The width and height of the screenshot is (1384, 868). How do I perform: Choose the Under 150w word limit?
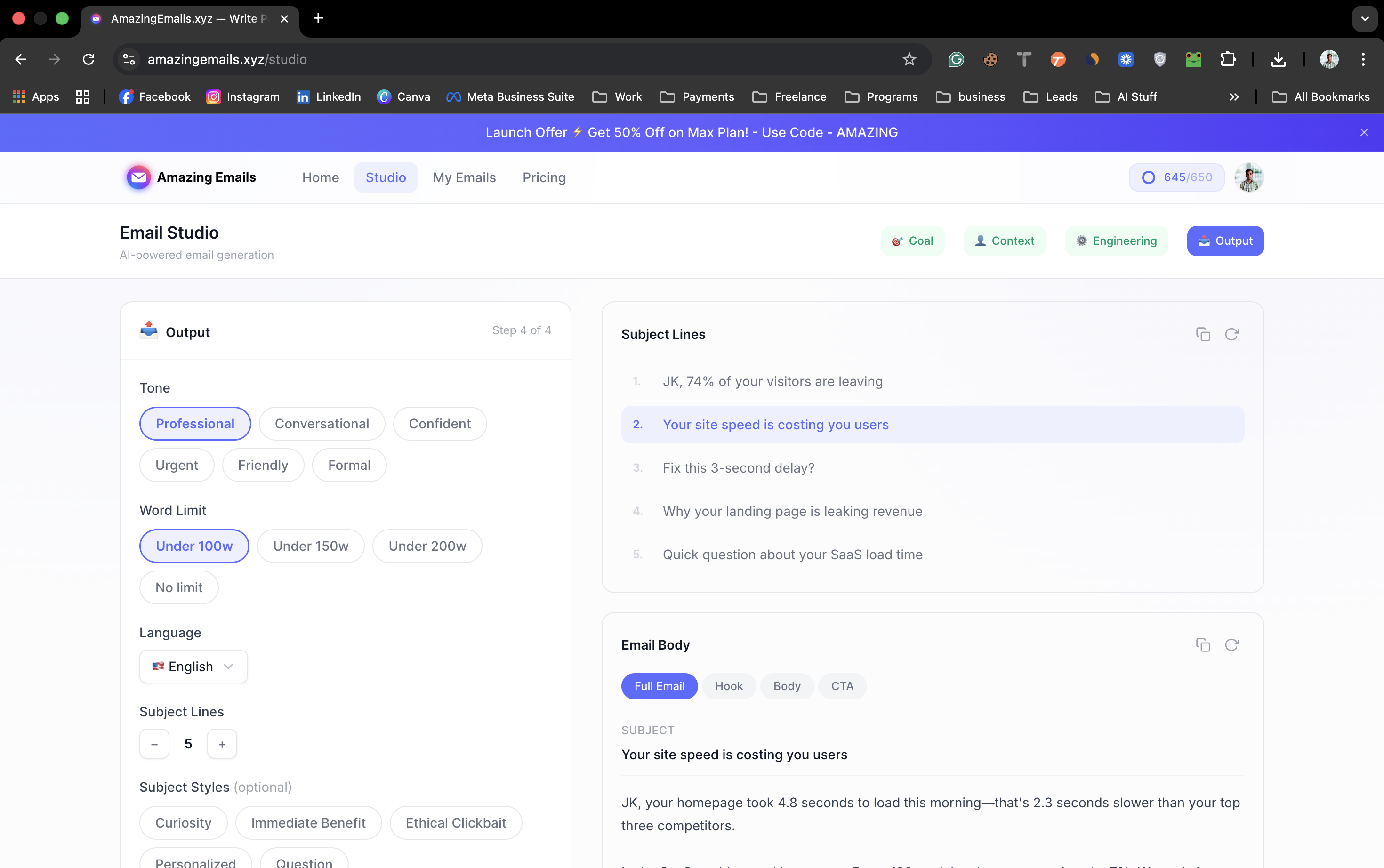point(311,546)
